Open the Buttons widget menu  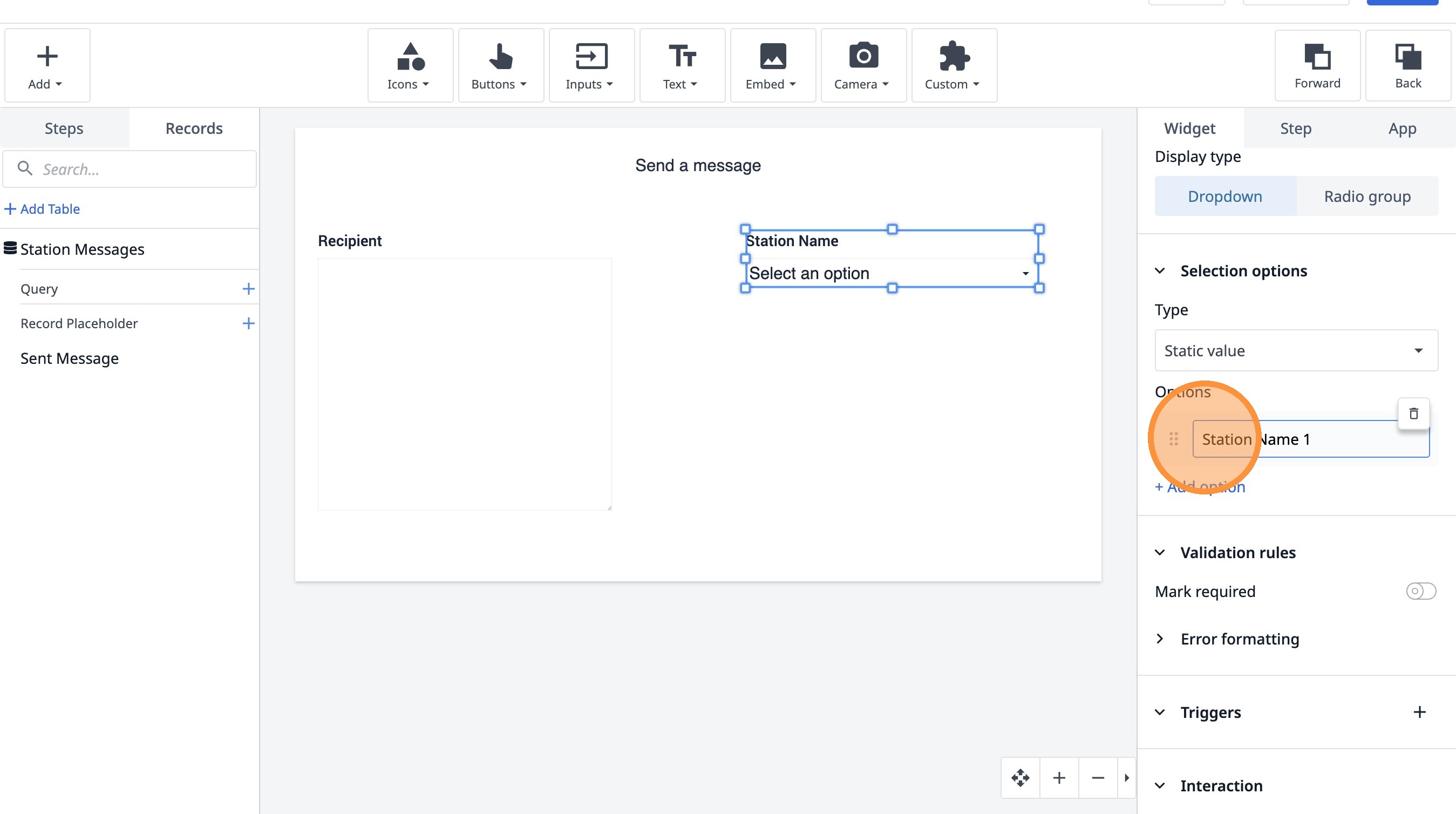500,65
